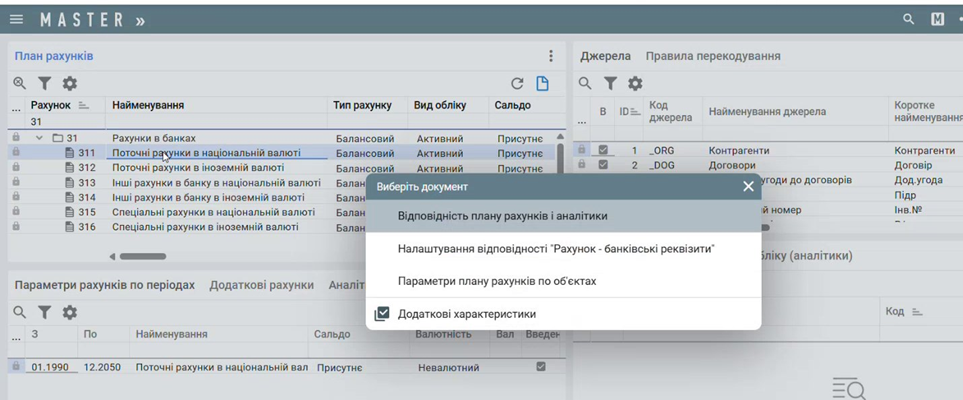Image resolution: width=963 pixels, height=400 pixels.
Task: Toggle Введен checkbox in period row
Action: tap(541, 366)
